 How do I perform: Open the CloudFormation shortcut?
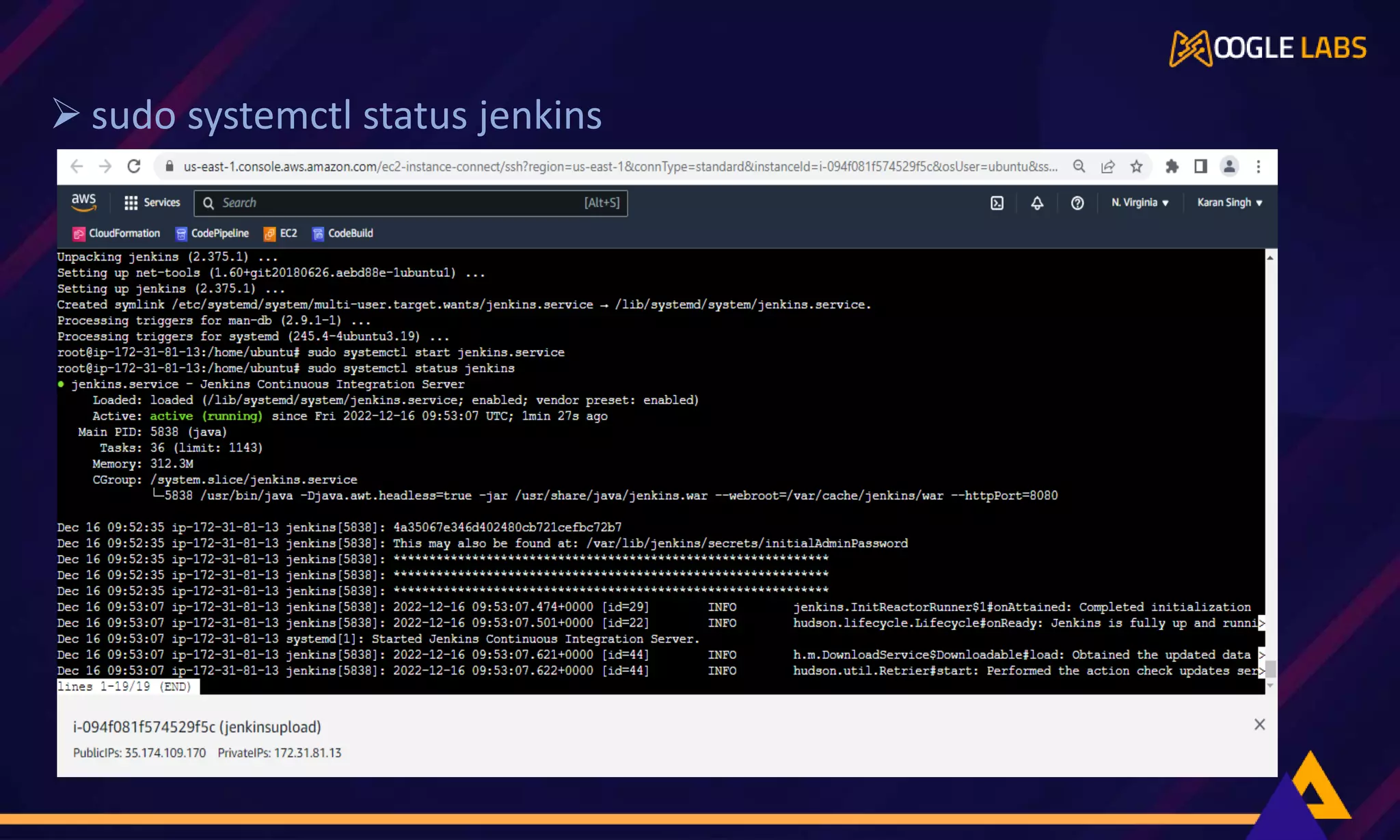[116, 234]
